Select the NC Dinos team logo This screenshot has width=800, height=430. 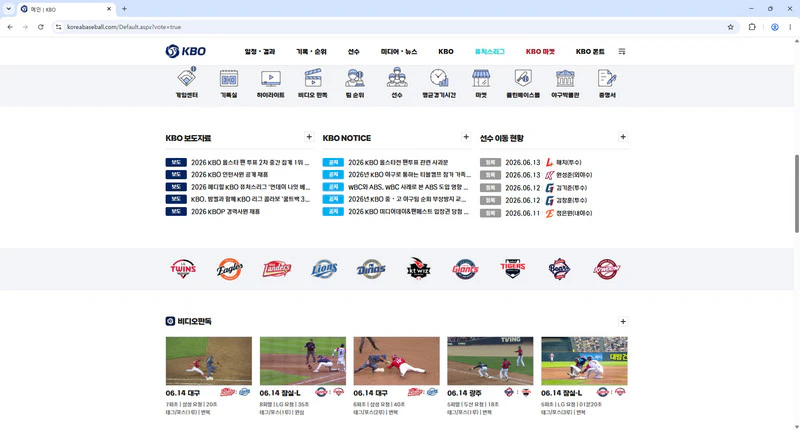click(371, 269)
